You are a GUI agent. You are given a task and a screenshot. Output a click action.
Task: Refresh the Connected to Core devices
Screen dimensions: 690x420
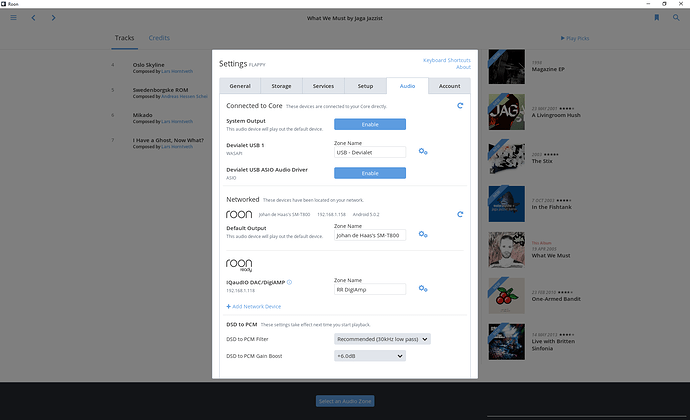(460, 106)
